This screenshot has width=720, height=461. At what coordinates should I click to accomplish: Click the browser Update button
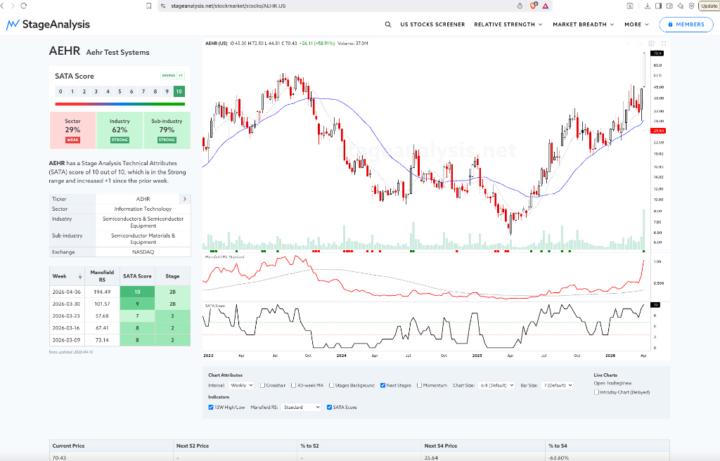(x=709, y=6)
